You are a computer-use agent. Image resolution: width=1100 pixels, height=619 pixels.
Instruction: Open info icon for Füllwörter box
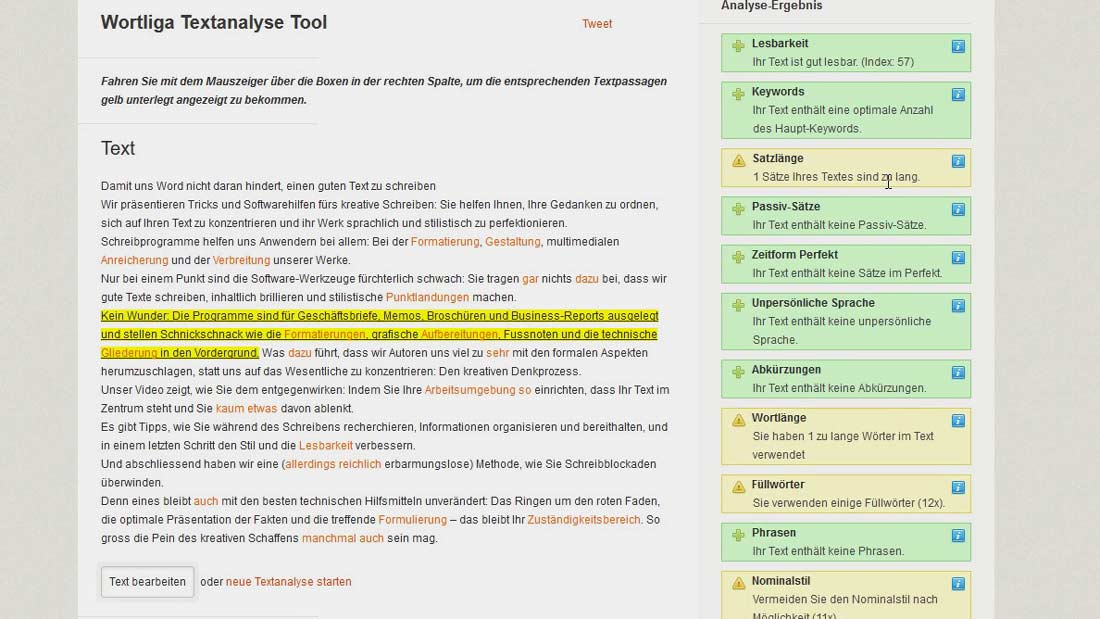(958, 488)
